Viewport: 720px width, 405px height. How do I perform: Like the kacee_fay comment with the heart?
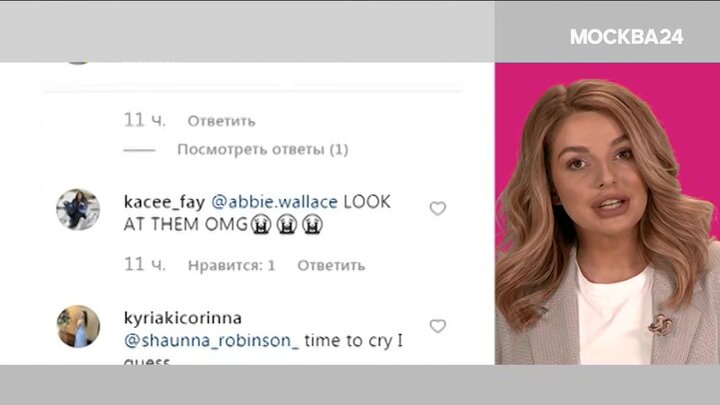pos(438,208)
